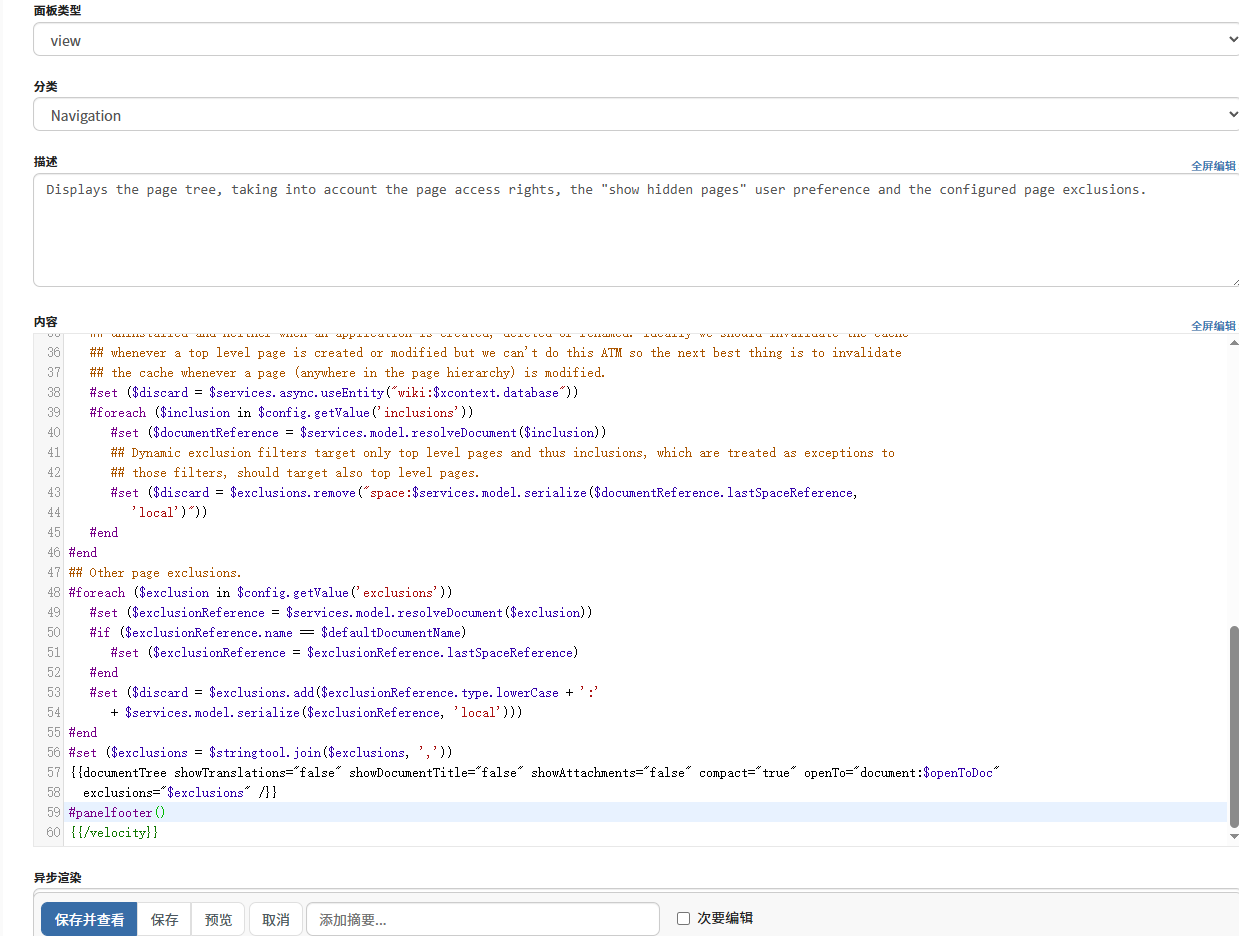This screenshot has width=1239, height=936.
Task: Open 全屏编辑 for the 内容 editor
Action: [x=1213, y=325]
